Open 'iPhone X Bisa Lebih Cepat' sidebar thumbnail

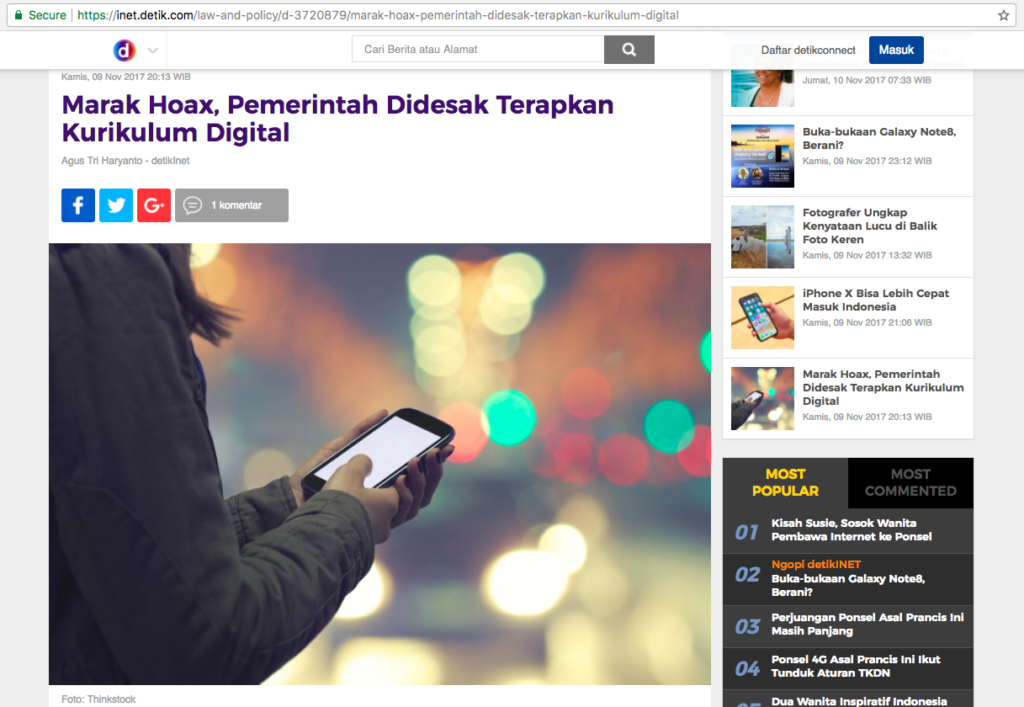tap(762, 318)
